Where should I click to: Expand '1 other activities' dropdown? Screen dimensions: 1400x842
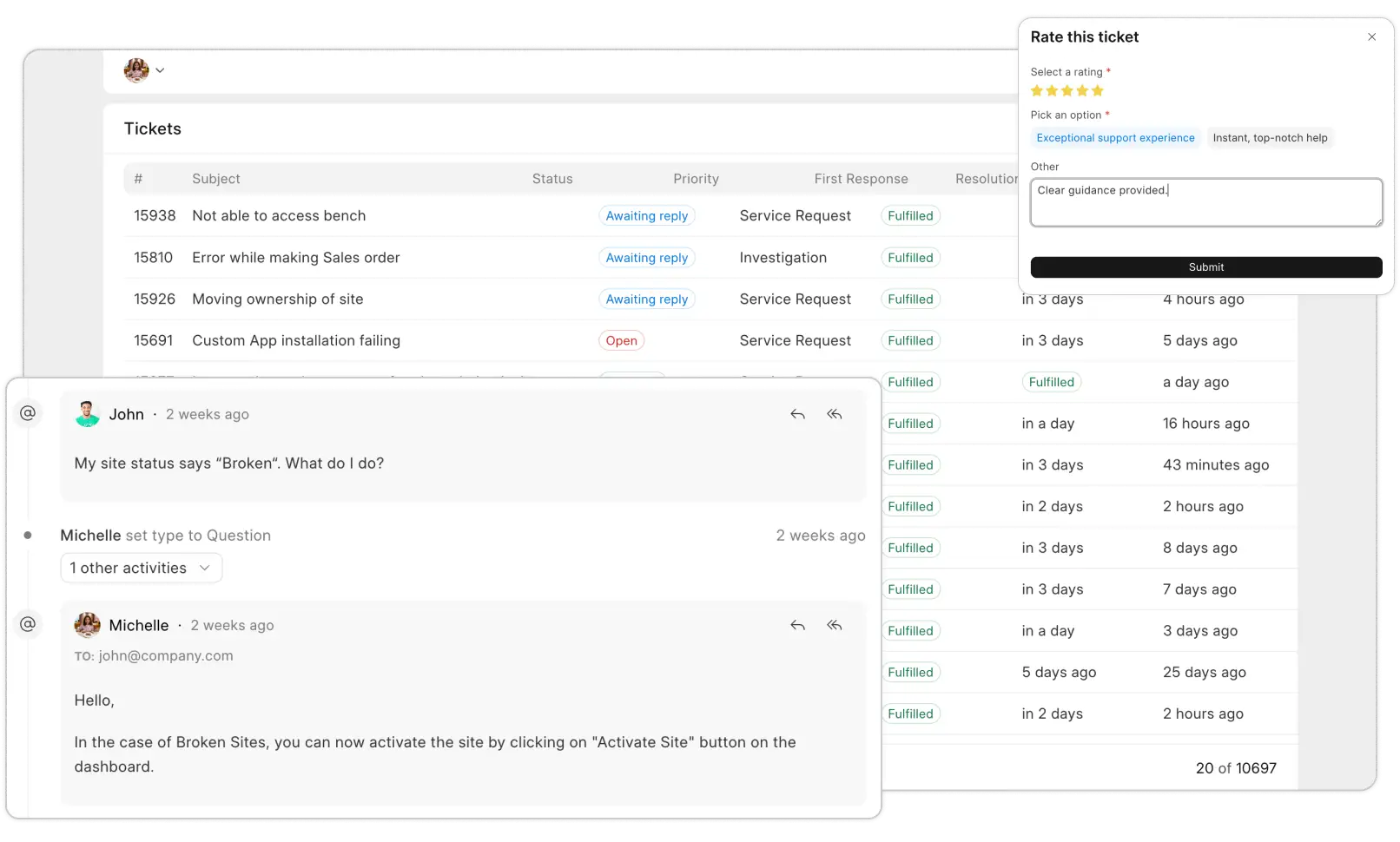click(141, 569)
